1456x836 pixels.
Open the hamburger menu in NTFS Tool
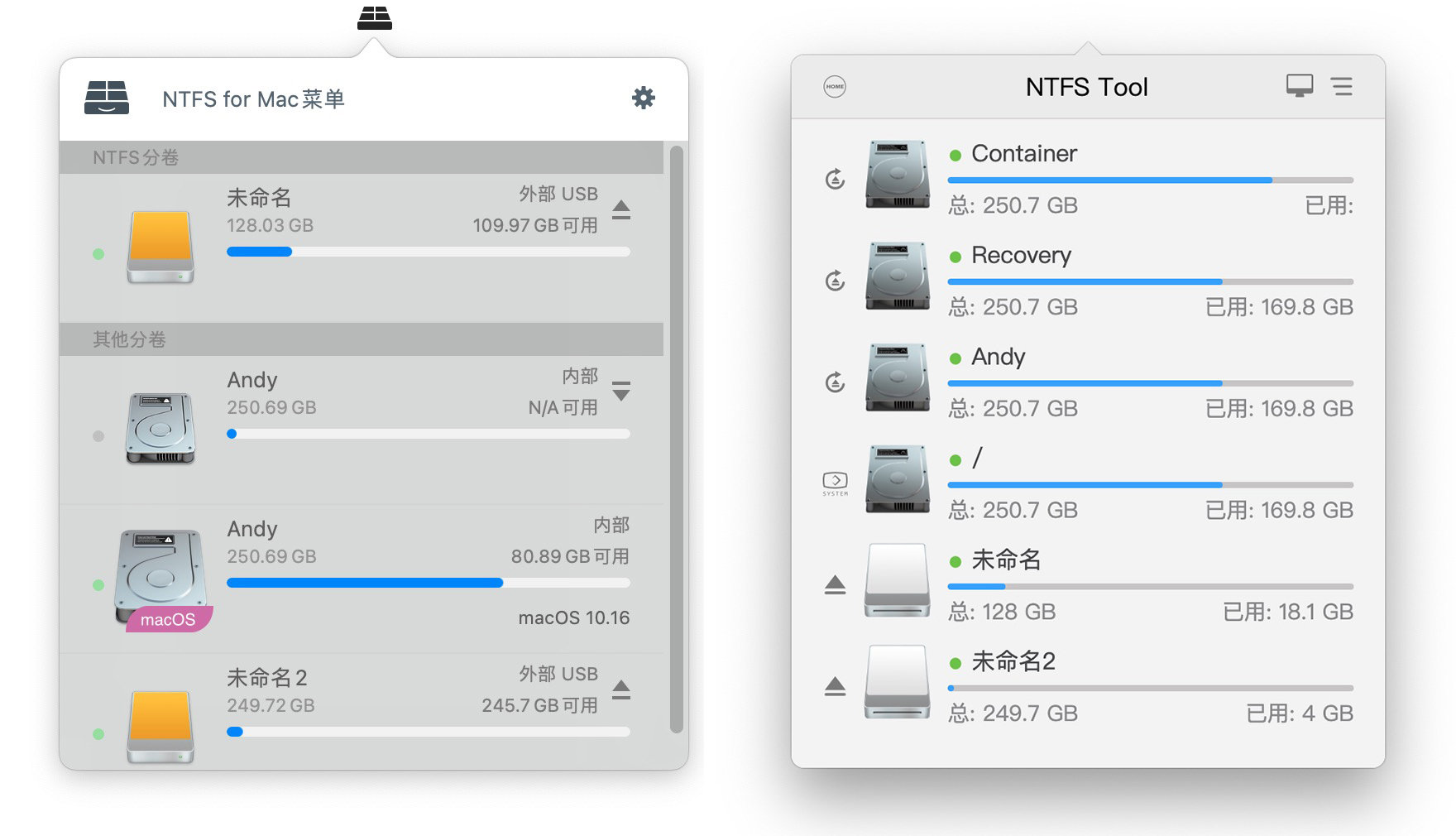coord(1342,86)
